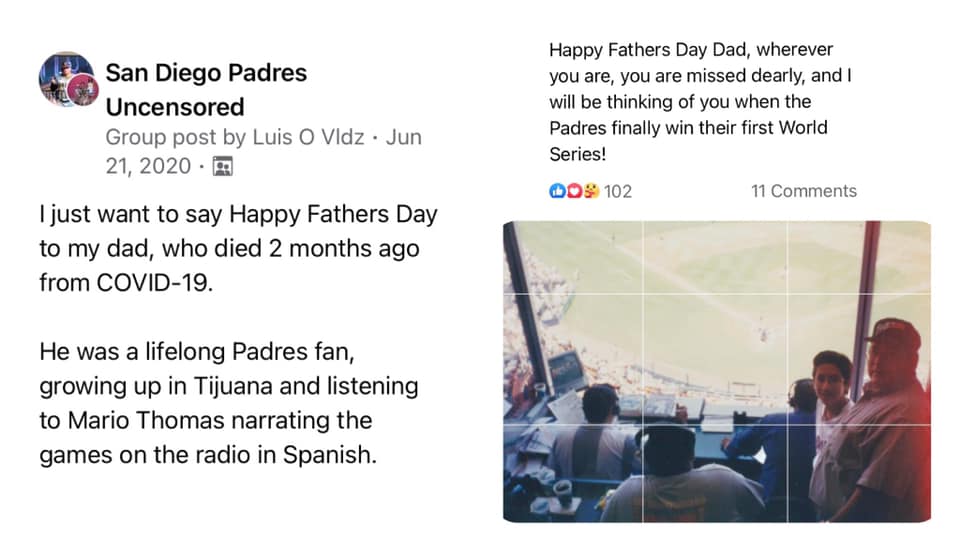Click the 'Group post by' label
960x540 pixels.
171,137
